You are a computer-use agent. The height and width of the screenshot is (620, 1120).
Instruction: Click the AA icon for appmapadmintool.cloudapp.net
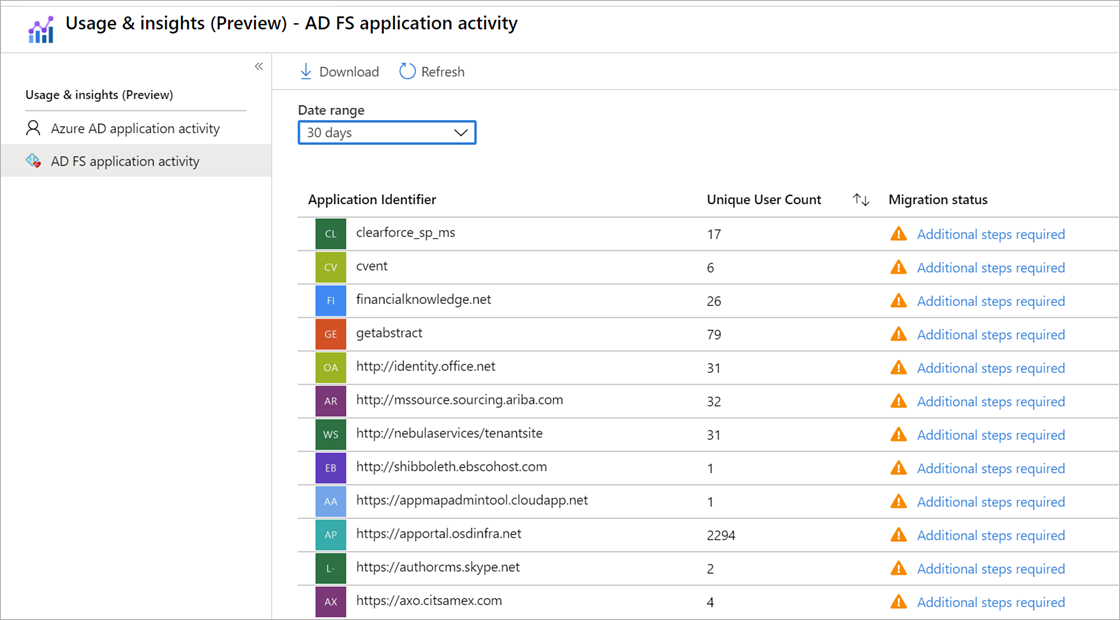coord(331,501)
